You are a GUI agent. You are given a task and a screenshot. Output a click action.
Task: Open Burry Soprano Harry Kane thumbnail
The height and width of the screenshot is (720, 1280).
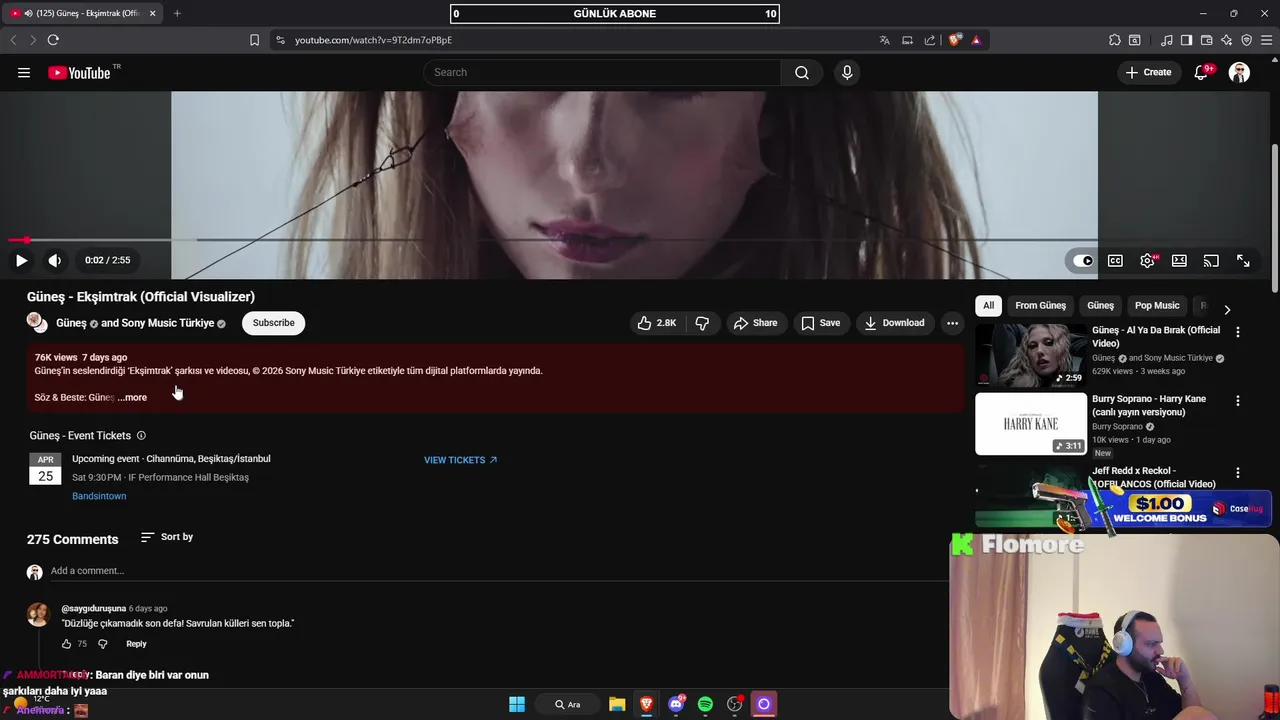pos(1031,424)
